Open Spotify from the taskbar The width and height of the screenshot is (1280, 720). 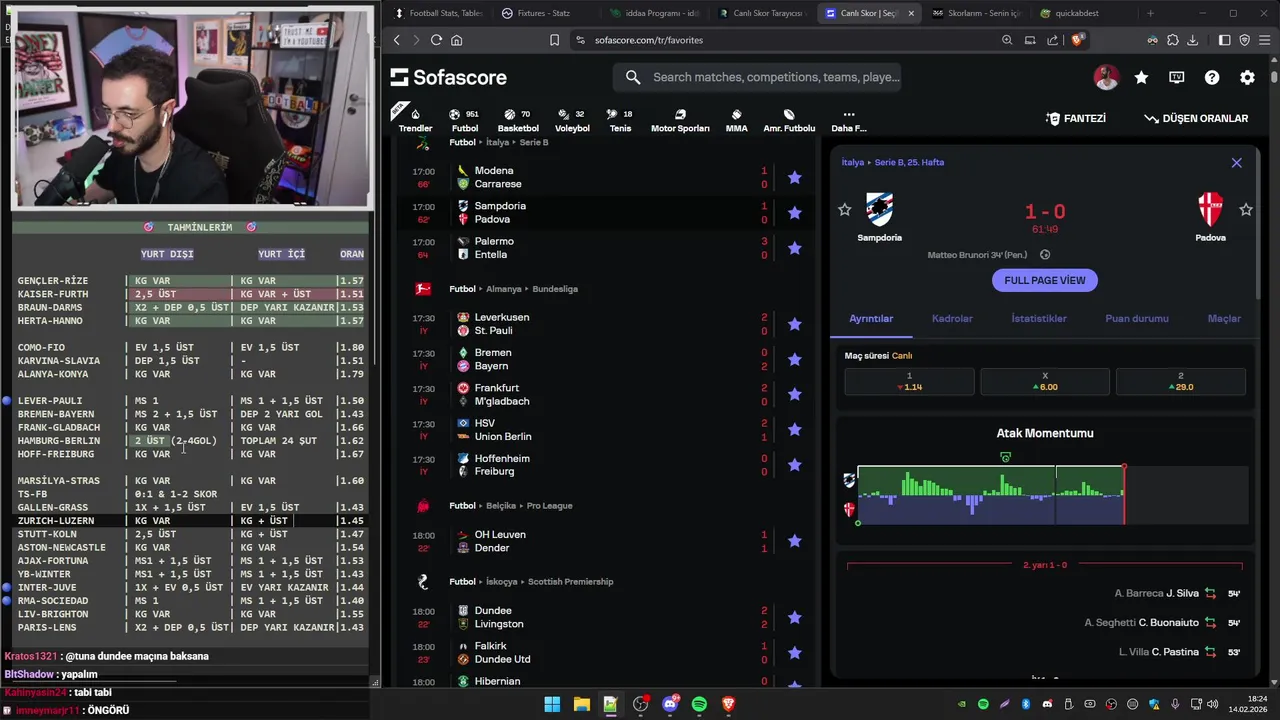tap(699, 704)
